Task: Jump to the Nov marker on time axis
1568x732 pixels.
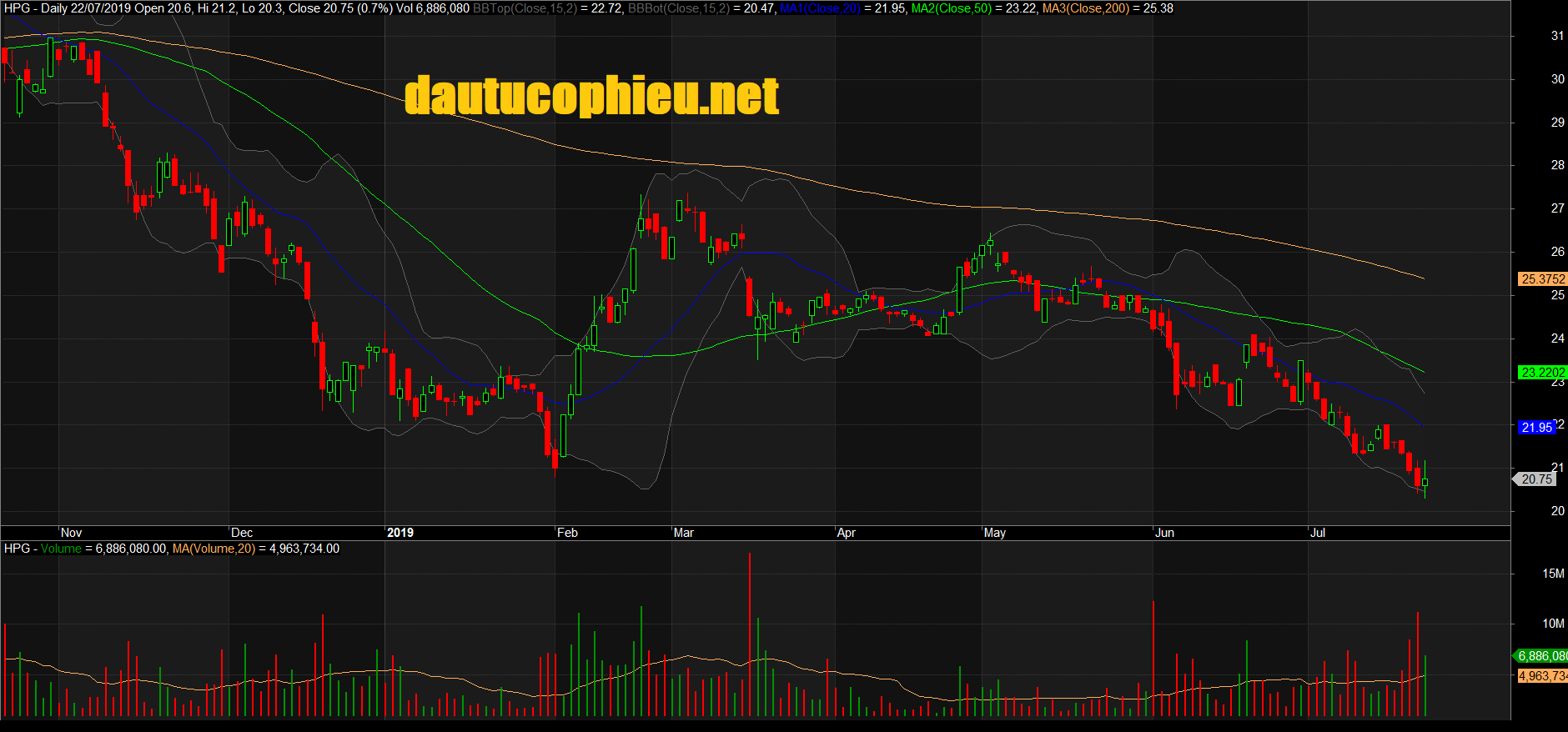Action: tap(72, 533)
